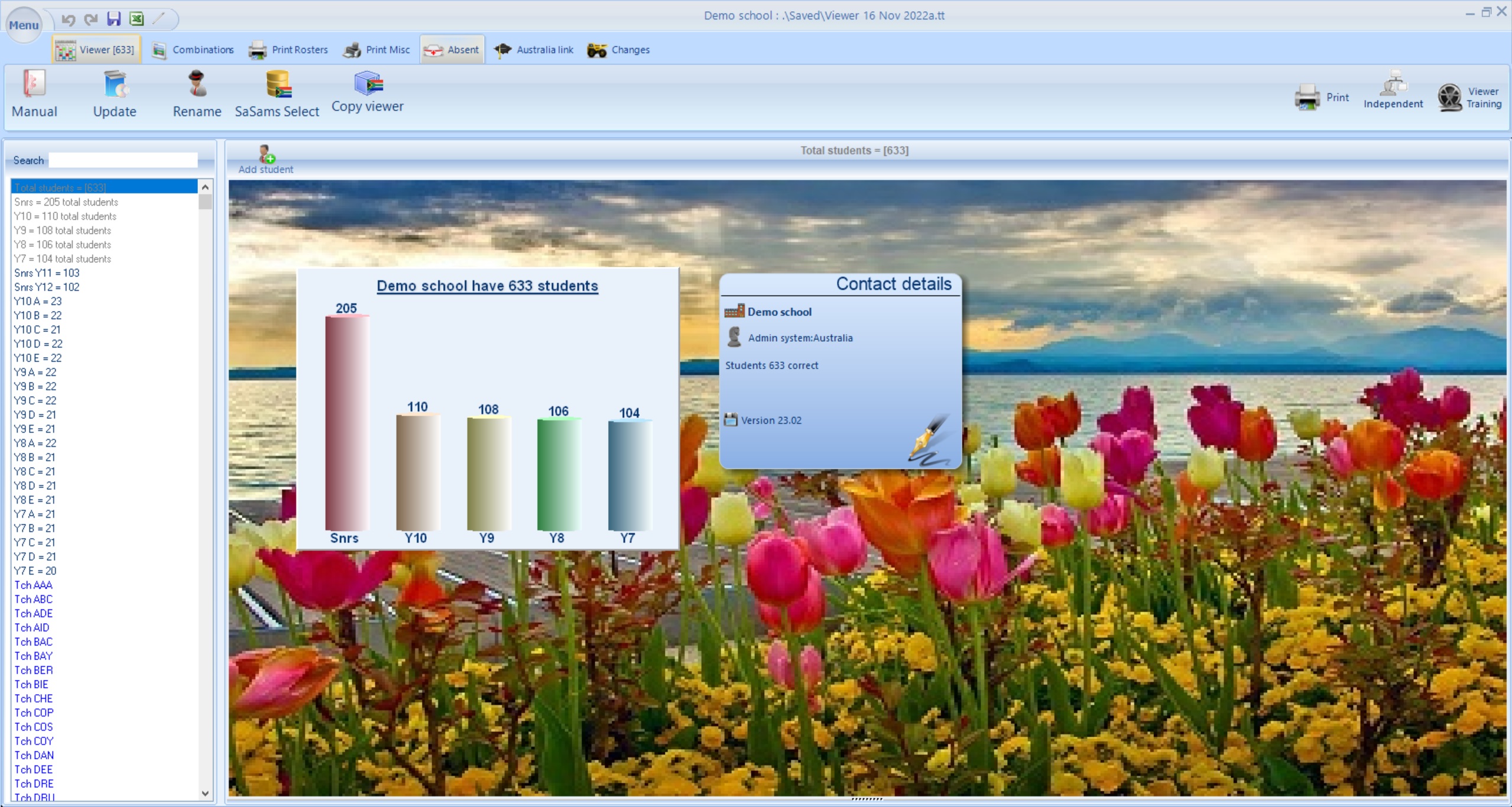The width and height of the screenshot is (1512, 807).
Task: Click the Rename icon
Action: point(197,84)
